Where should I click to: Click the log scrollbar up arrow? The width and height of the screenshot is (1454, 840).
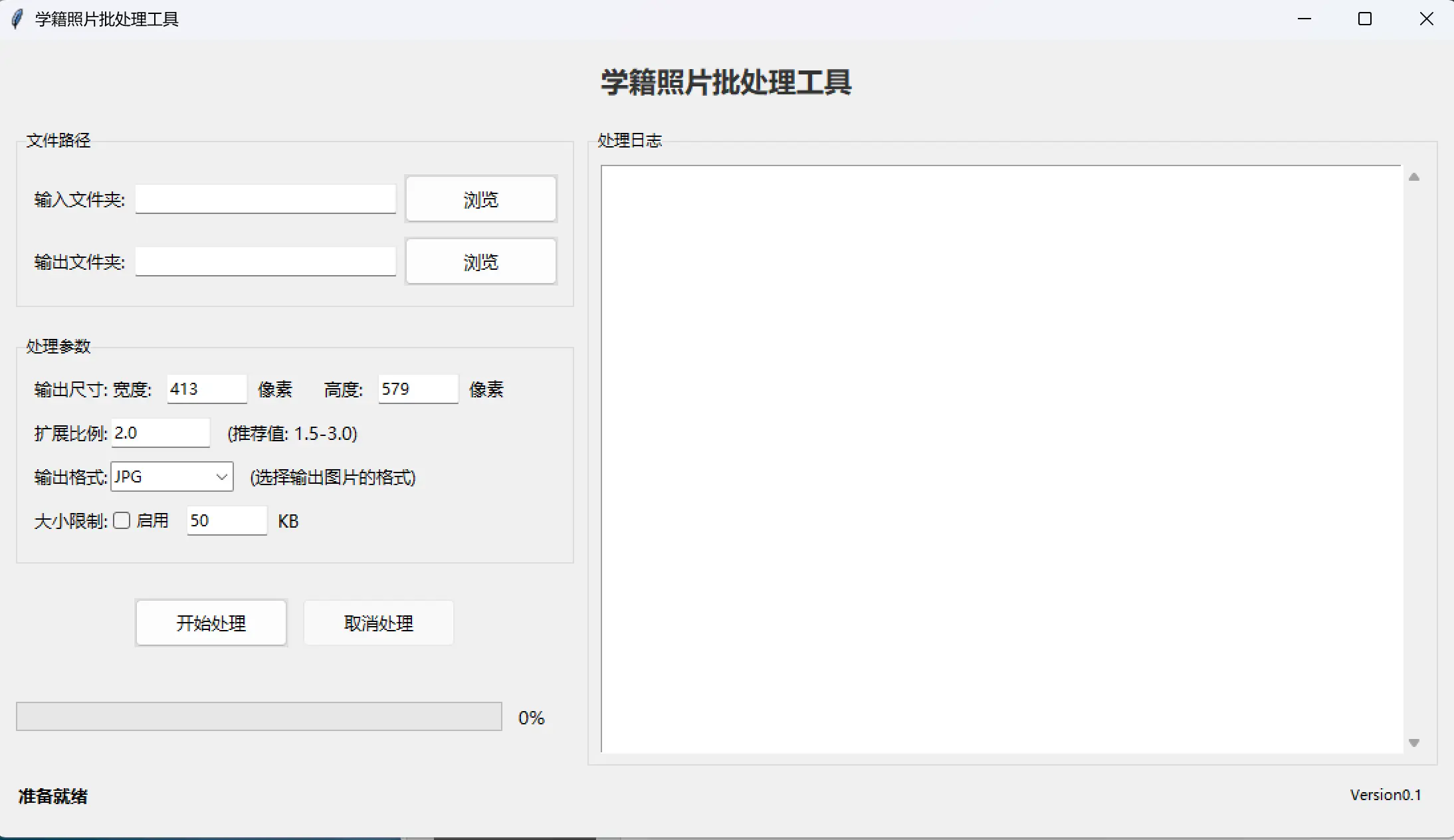pos(1413,177)
